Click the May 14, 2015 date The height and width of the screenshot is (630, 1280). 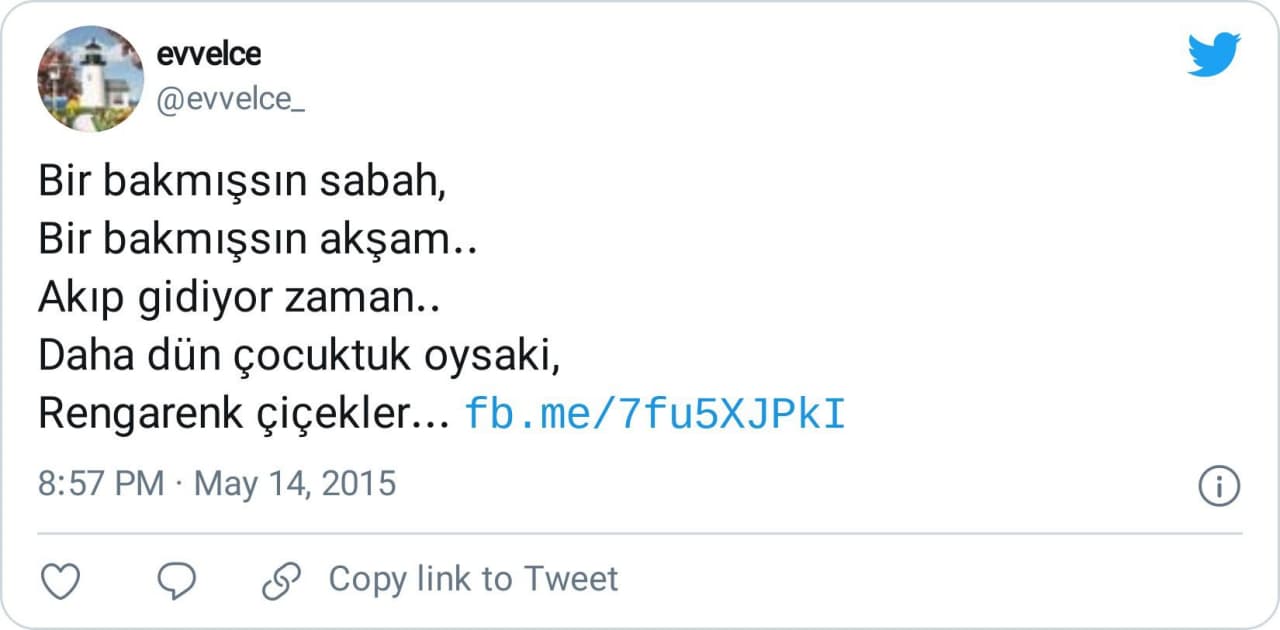[x=295, y=484]
